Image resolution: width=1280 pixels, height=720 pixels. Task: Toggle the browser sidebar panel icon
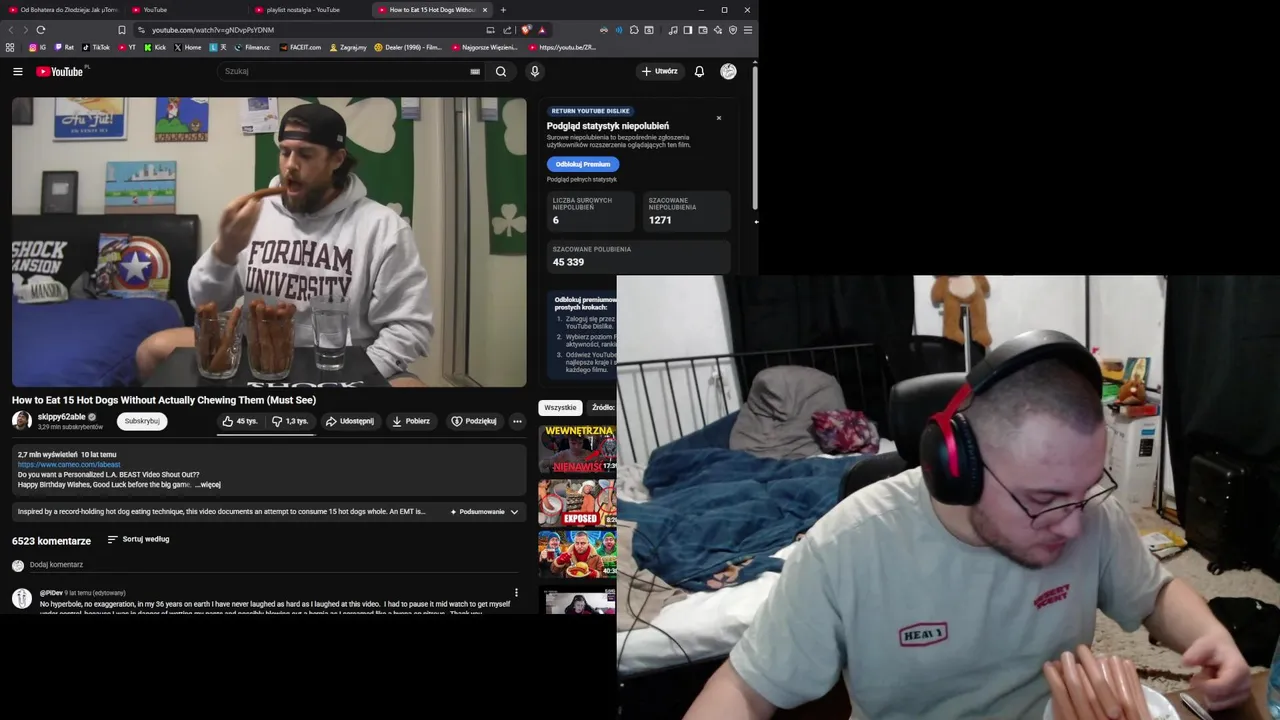tap(688, 30)
